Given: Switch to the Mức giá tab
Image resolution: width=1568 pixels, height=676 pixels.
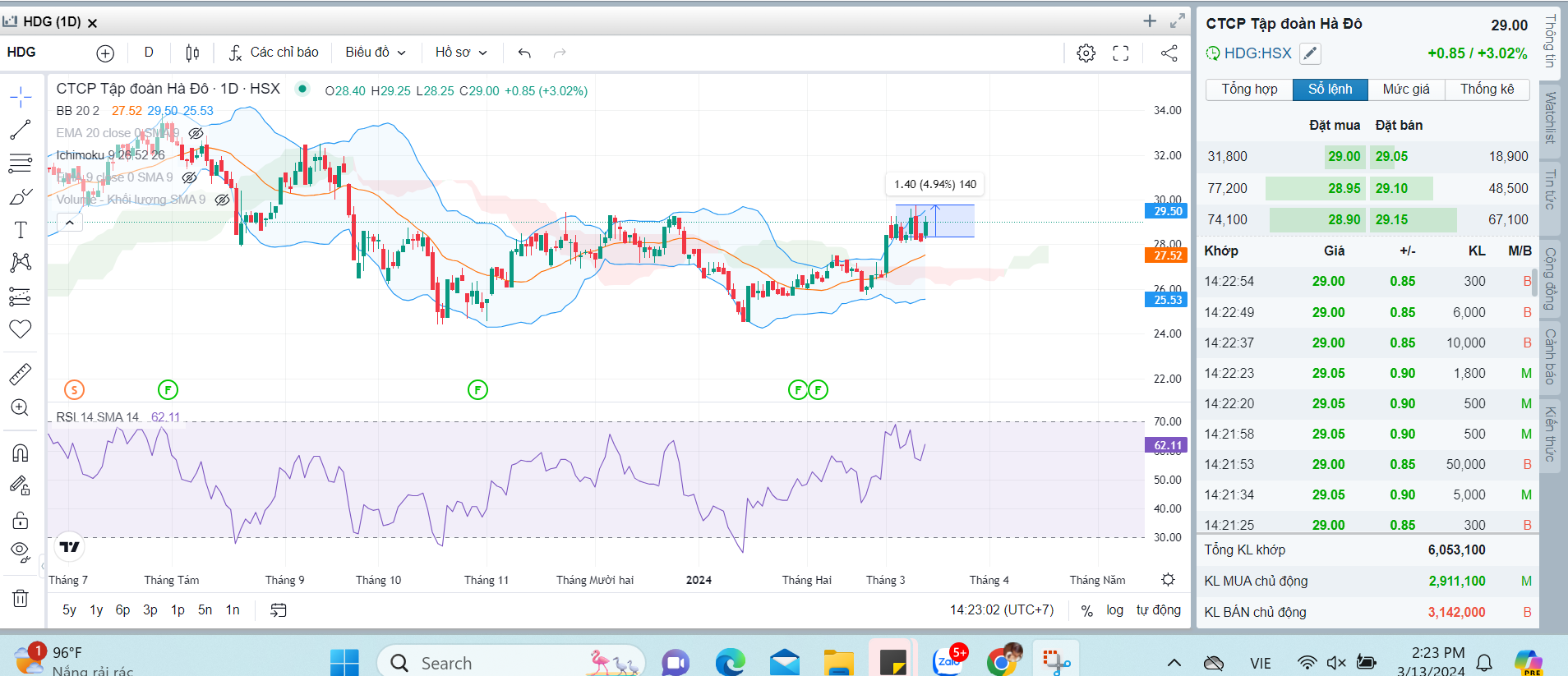Looking at the screenshot, I should 1406,90.
